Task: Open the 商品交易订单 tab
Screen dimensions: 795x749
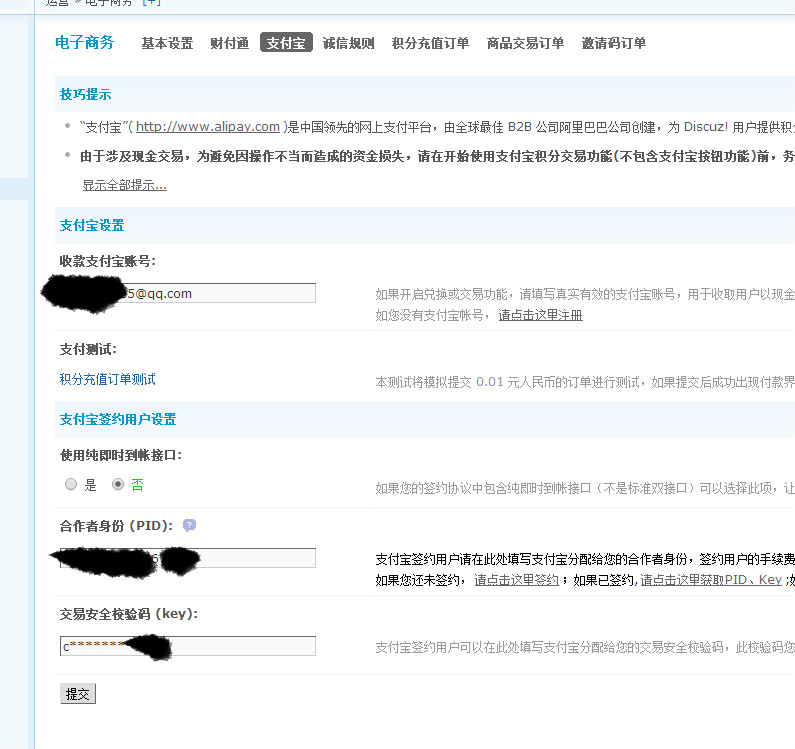Action: click(x=525, y=43)
